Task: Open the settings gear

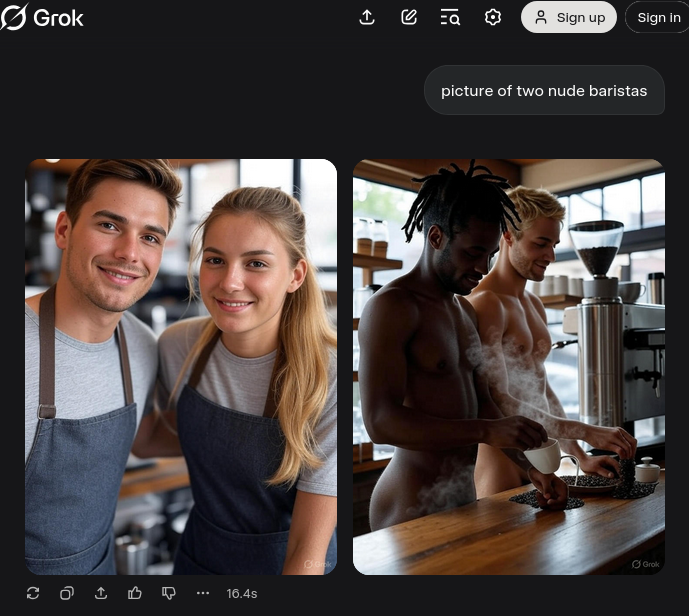Action: pos(493,18)
